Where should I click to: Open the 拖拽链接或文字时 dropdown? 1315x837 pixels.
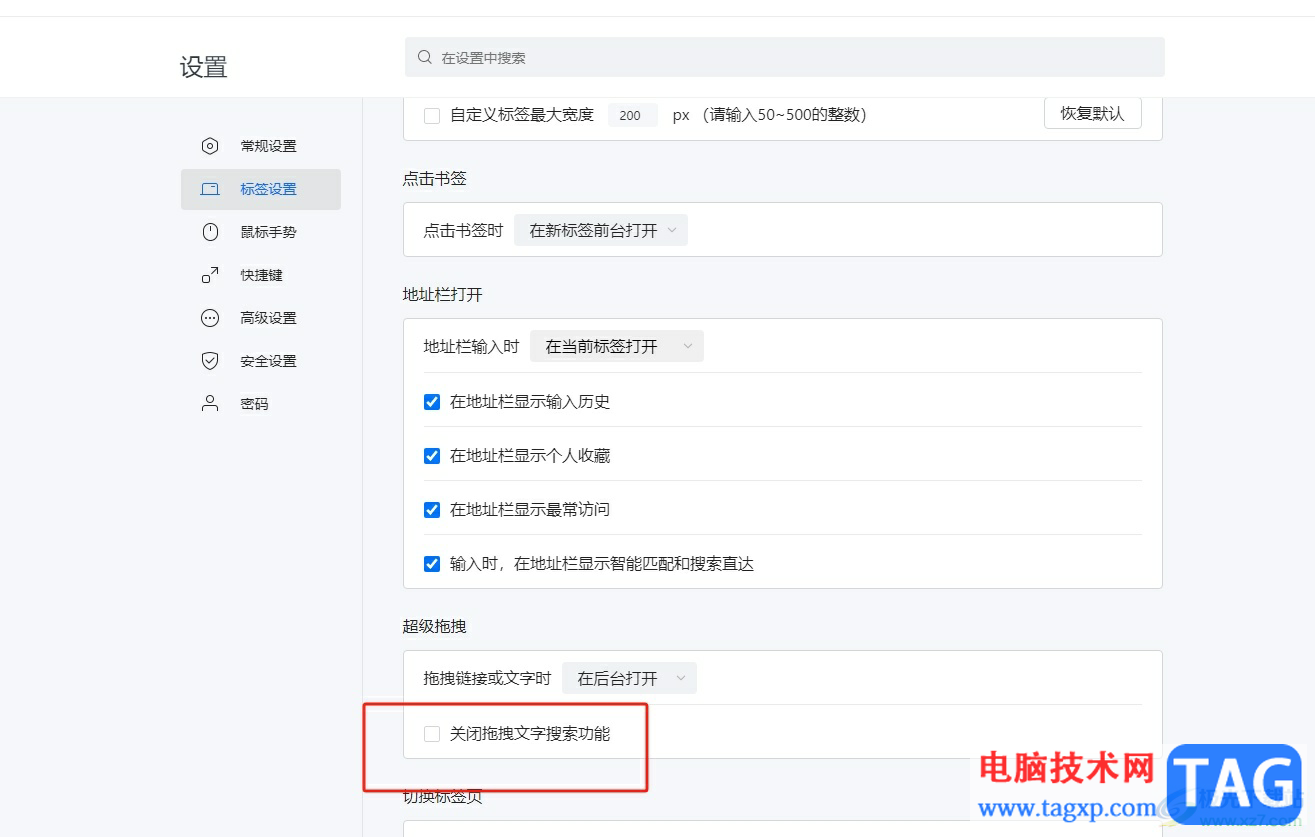click(629, 677)
